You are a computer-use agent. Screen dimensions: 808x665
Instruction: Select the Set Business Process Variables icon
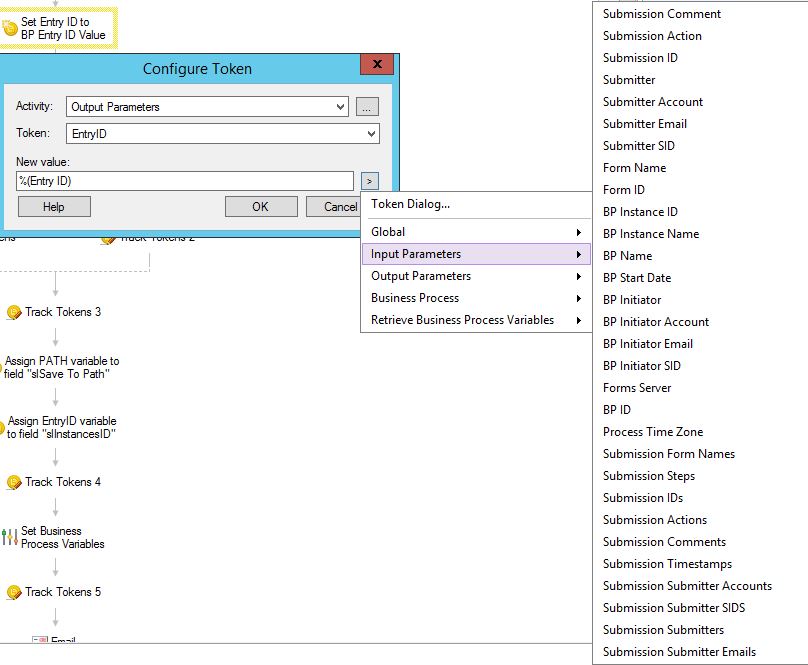(x=9, y=537)
